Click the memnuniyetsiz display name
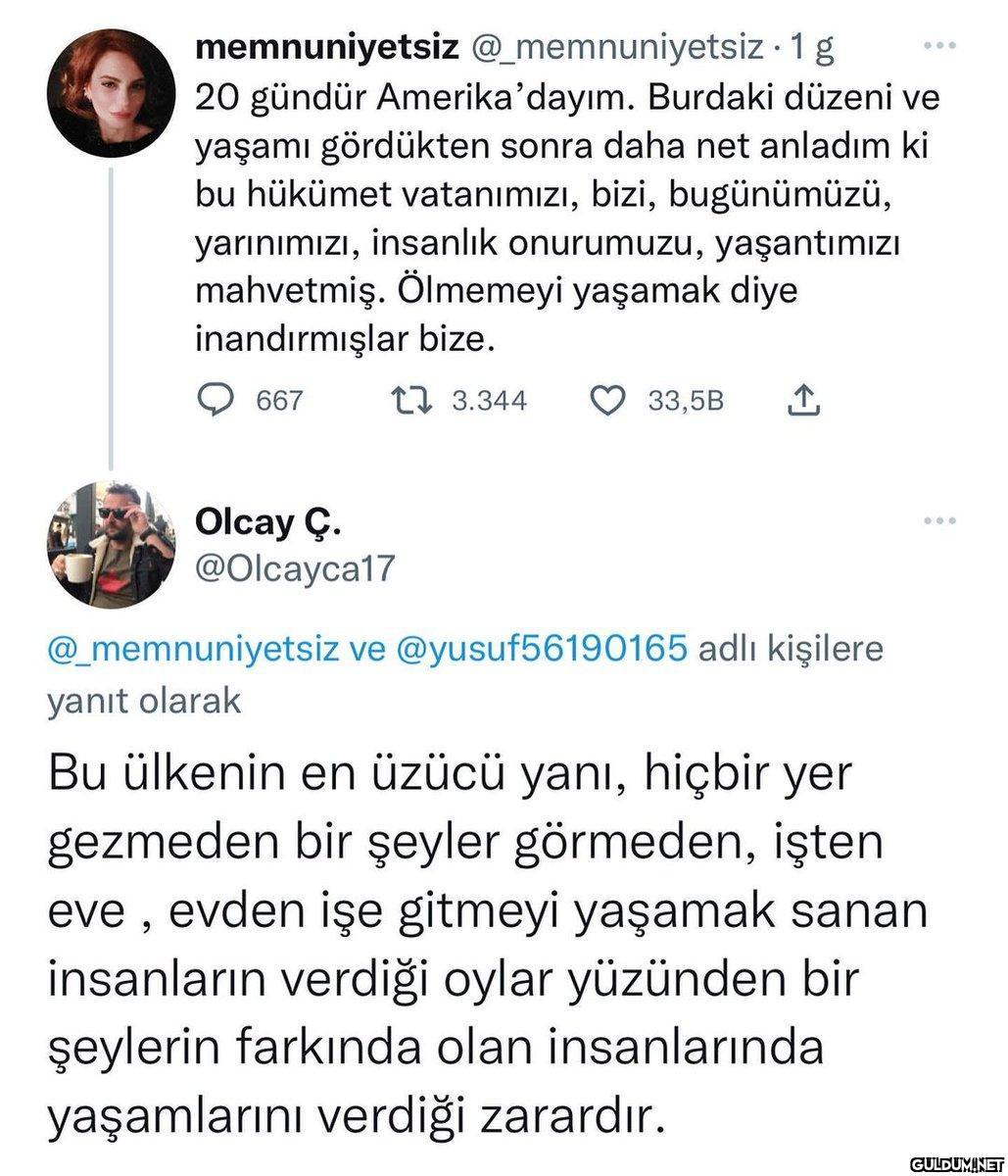 pyautogui.click(x=328, y=46)
